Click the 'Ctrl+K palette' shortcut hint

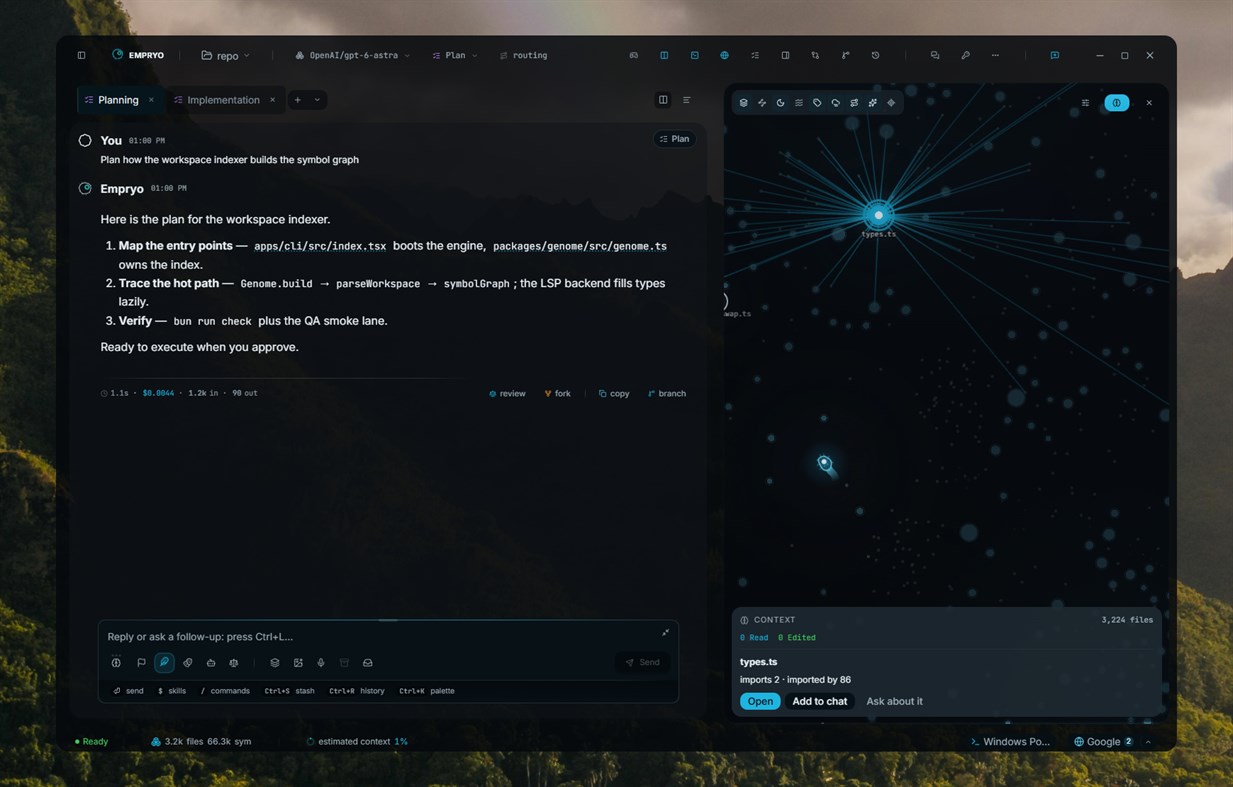point(427,691)
